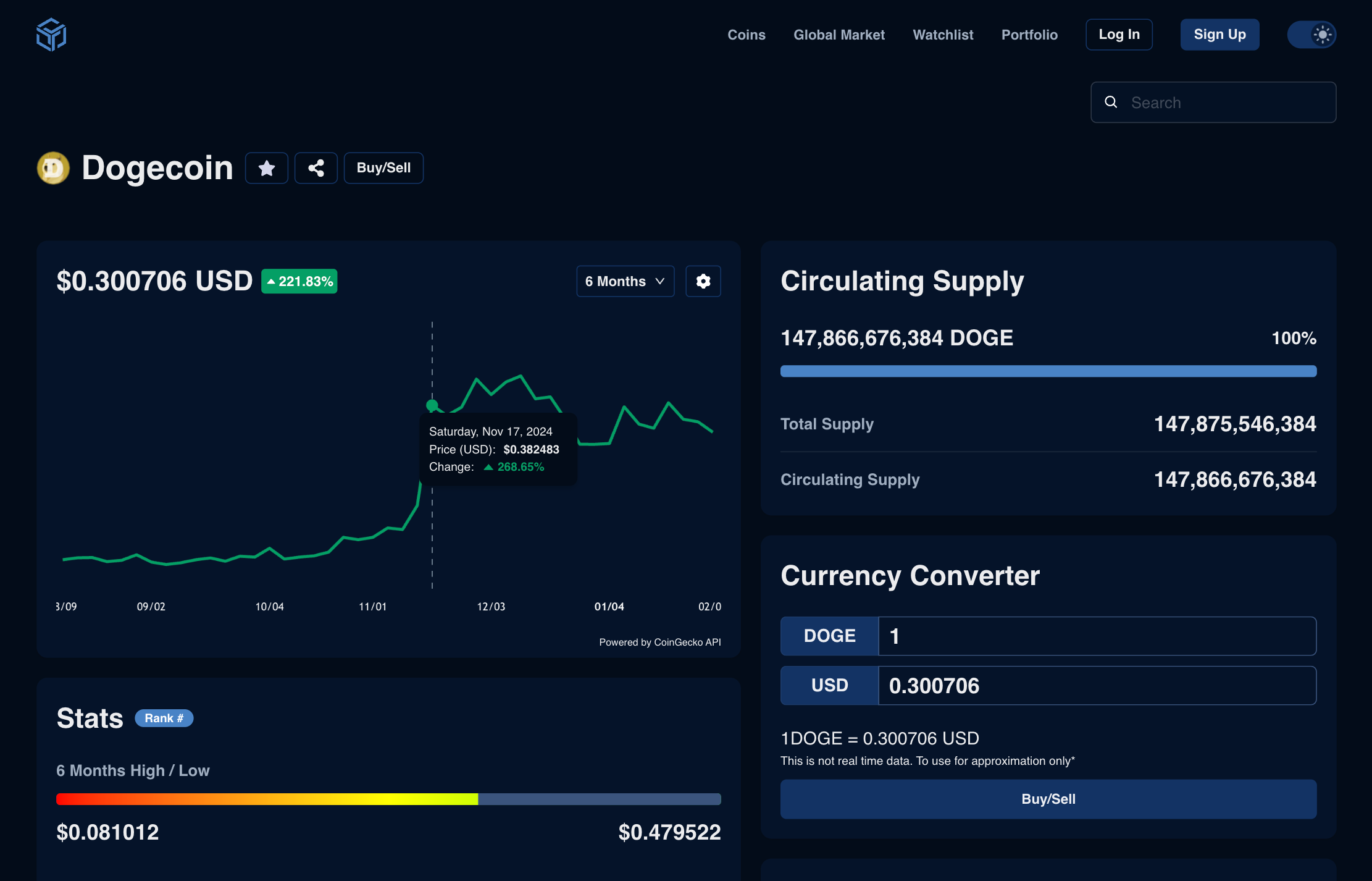Add Dogecoin to watchlist with star icon

pos(267,168)
